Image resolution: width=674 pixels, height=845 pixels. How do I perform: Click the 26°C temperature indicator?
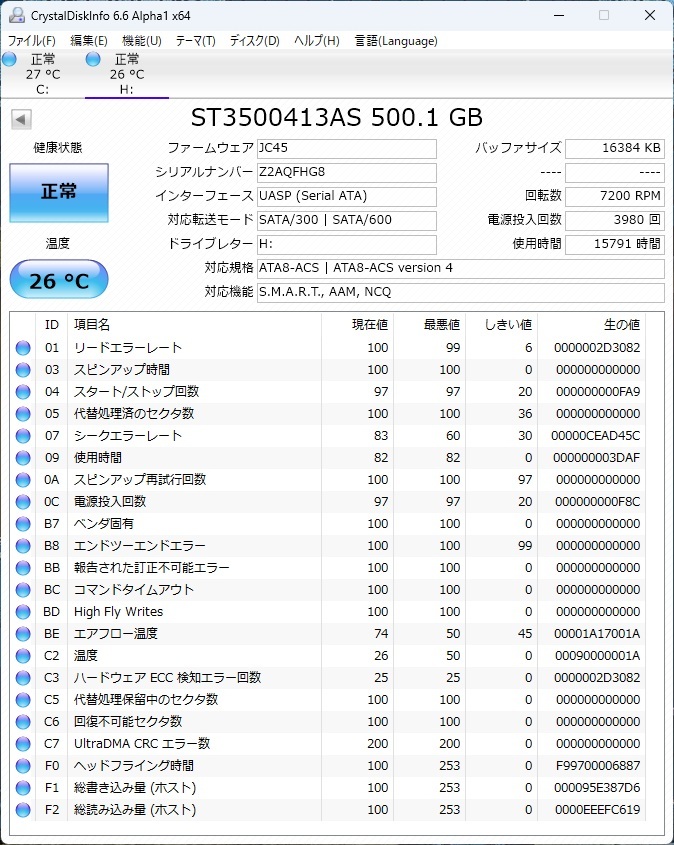coord(58,279)
